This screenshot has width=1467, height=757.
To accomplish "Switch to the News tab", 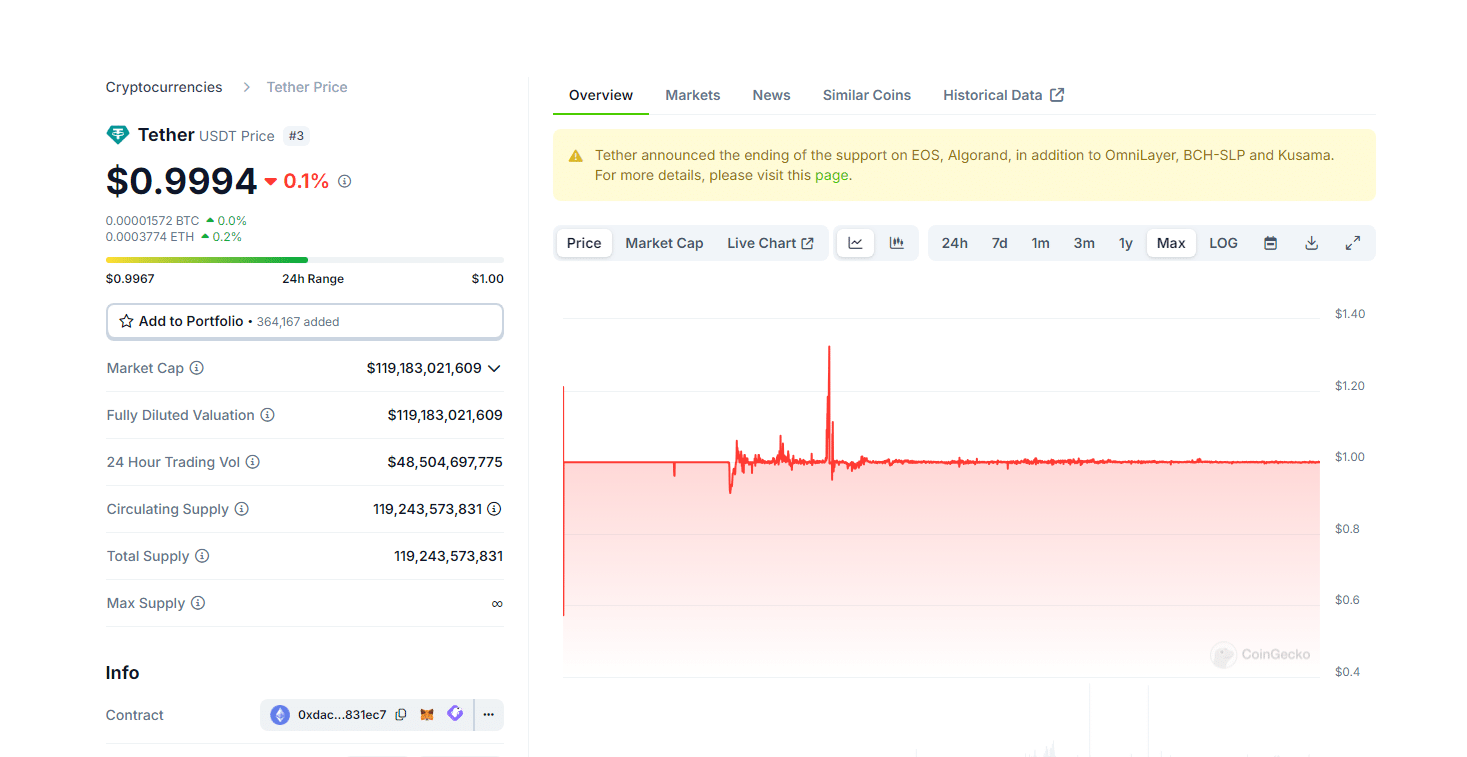I will pos(772,95).
